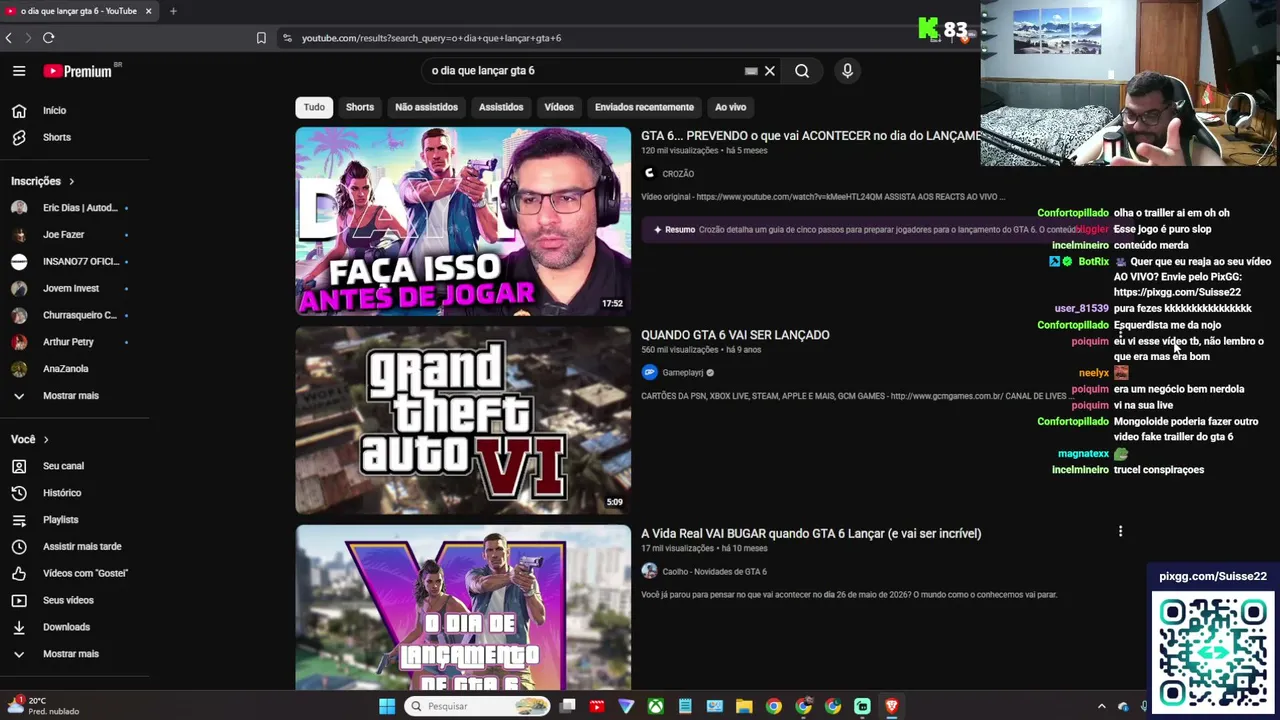This screenshot has width=1280, height=720.
Task: Click the Windows taskbar Pesquisar search box
Action: [x=478, y=706]
